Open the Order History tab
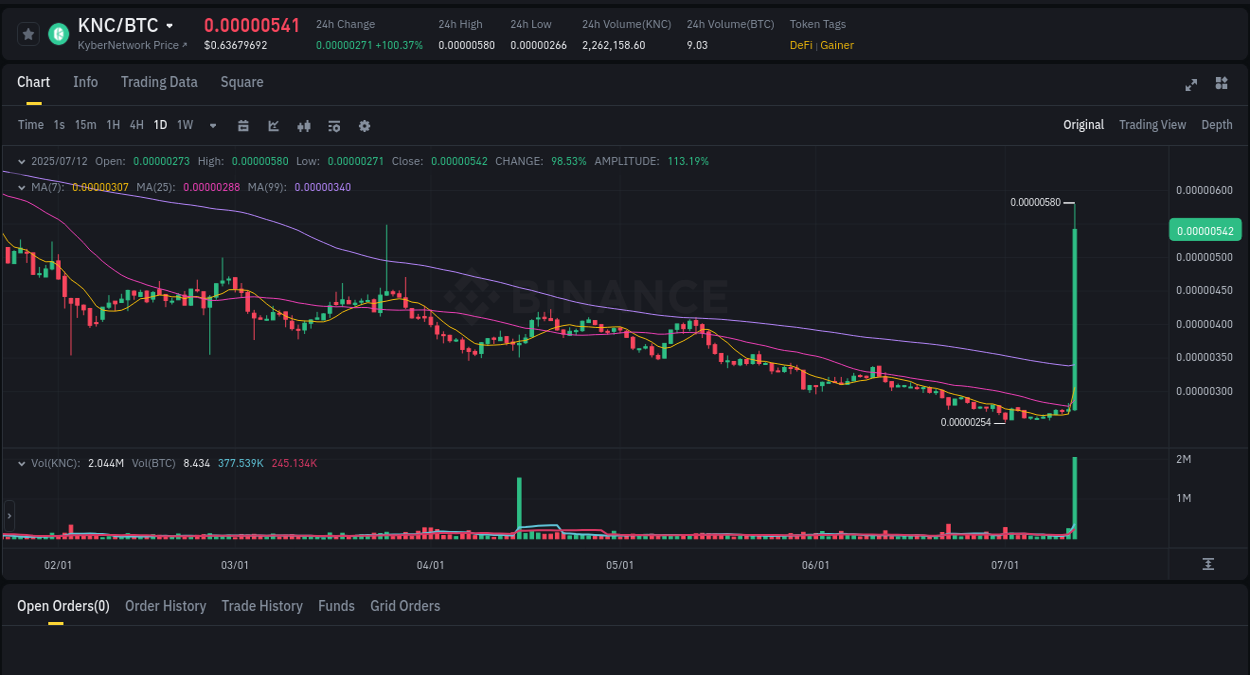Image resolution: width=1250 pixels, height=675 pixels. [x=165, y=606]
